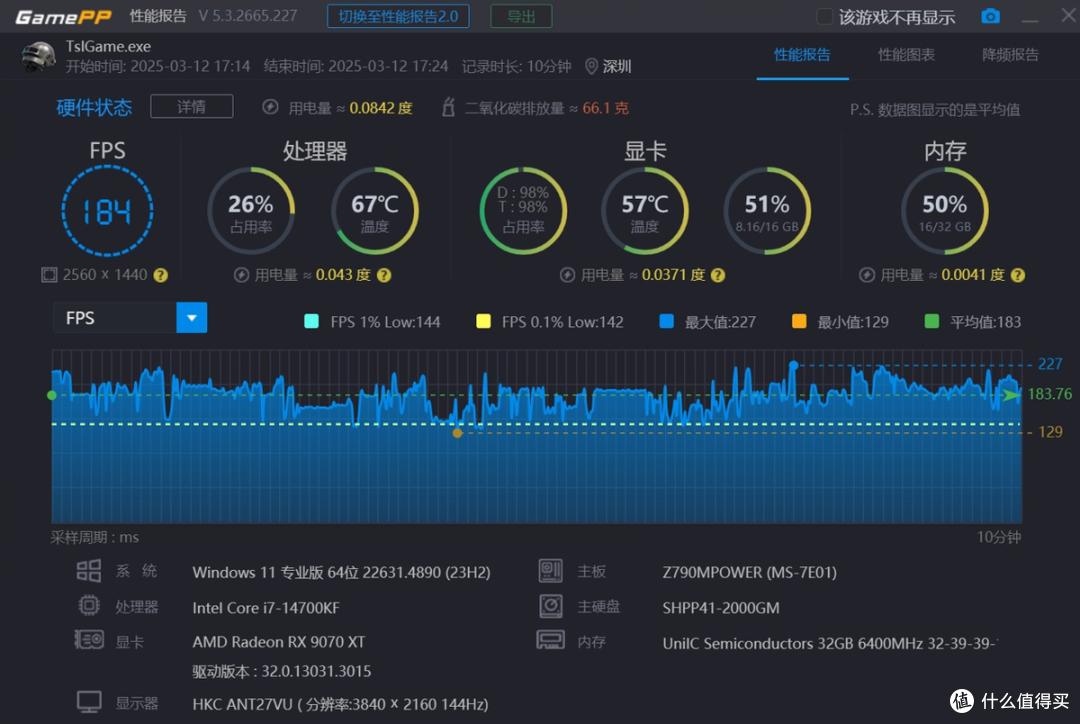
Task: Open the FPS chart type dropdown
Action: click(130, 318)
